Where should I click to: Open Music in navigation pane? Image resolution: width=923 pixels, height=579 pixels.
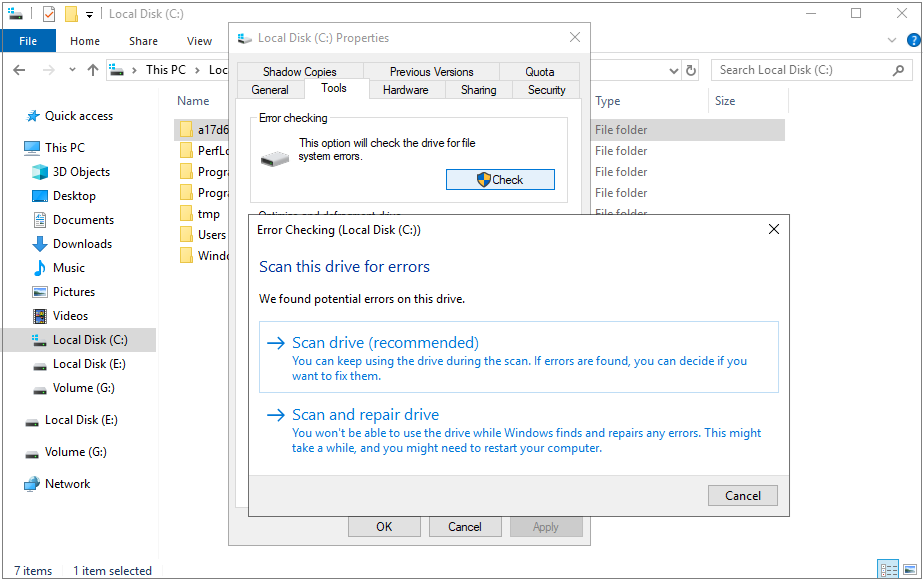pos(69,268)
